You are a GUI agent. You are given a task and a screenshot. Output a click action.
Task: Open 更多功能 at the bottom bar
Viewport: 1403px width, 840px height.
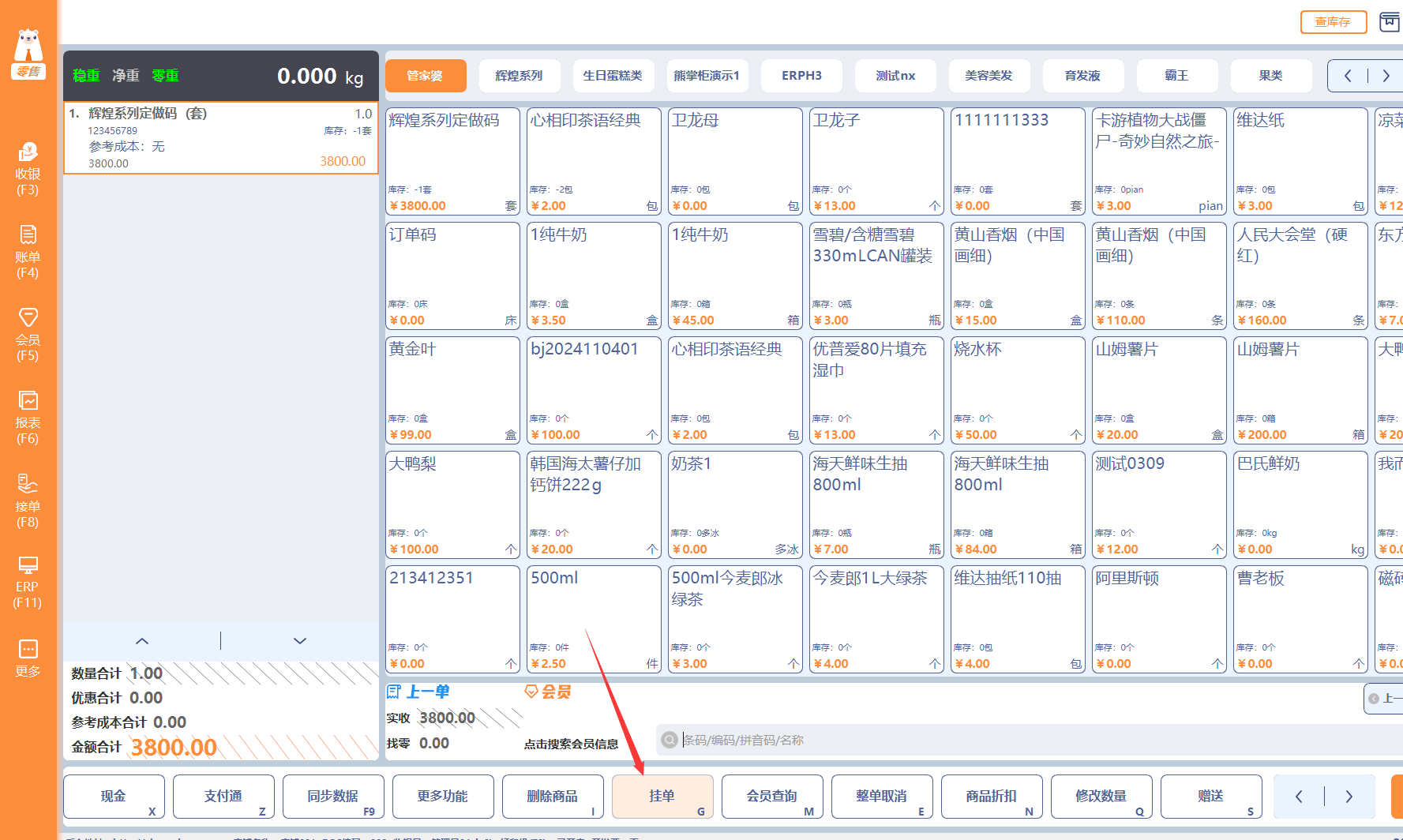point(444,797)
